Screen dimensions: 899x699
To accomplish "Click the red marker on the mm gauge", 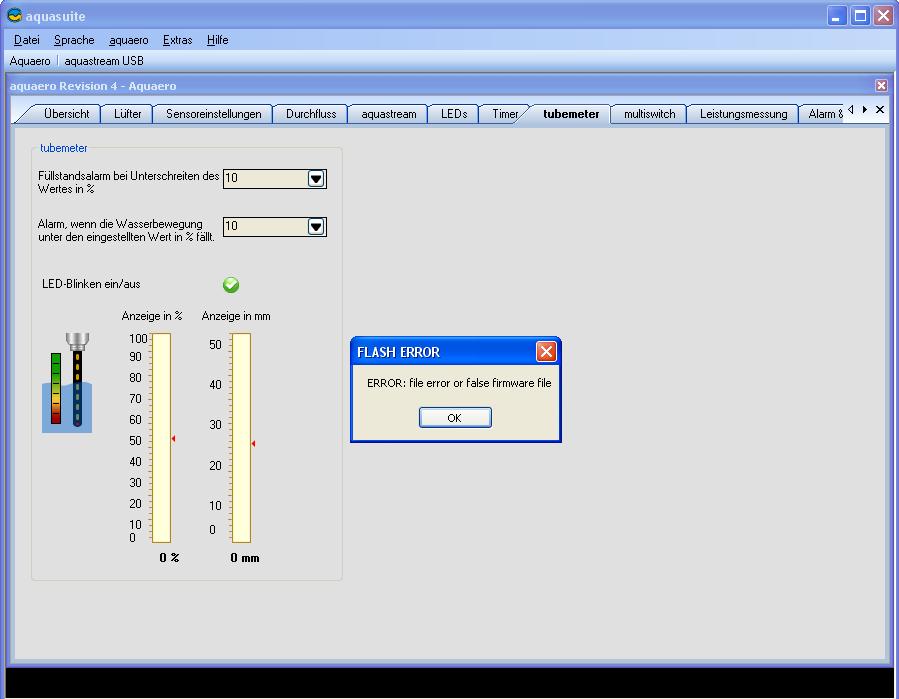I will point(253,443).
